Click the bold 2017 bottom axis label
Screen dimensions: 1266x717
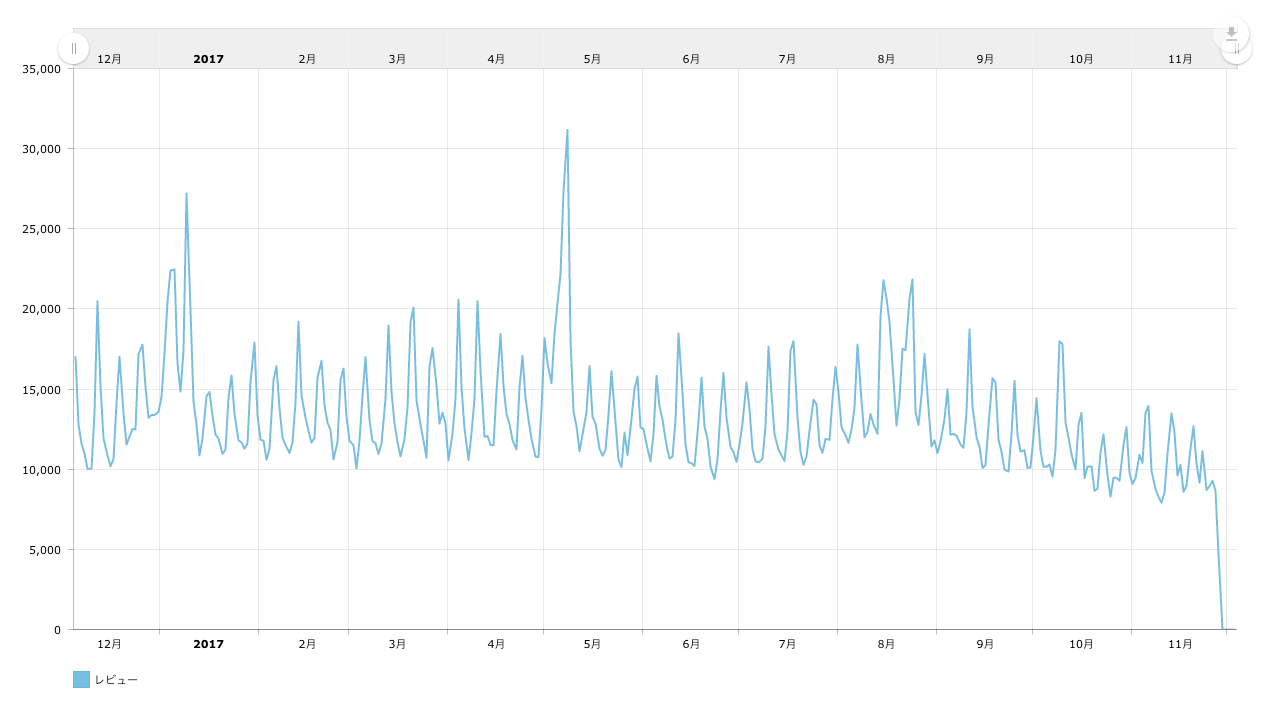(208, 644)
